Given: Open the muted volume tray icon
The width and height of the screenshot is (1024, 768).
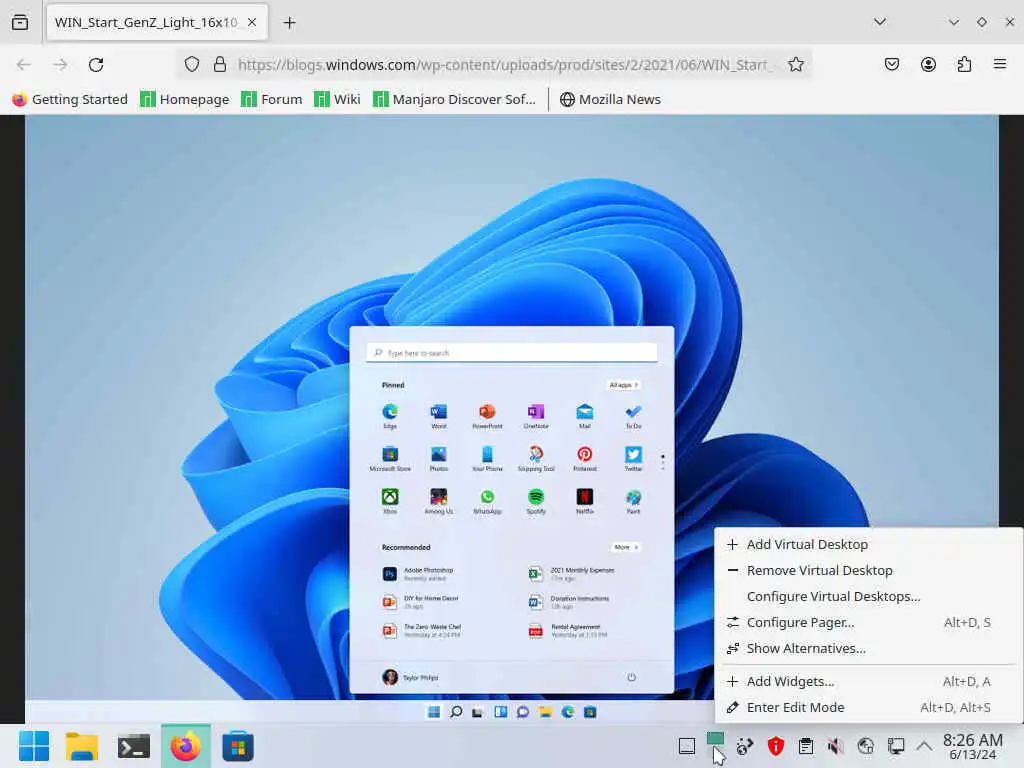Looking at the screenshot, I should tap(835, 746).
